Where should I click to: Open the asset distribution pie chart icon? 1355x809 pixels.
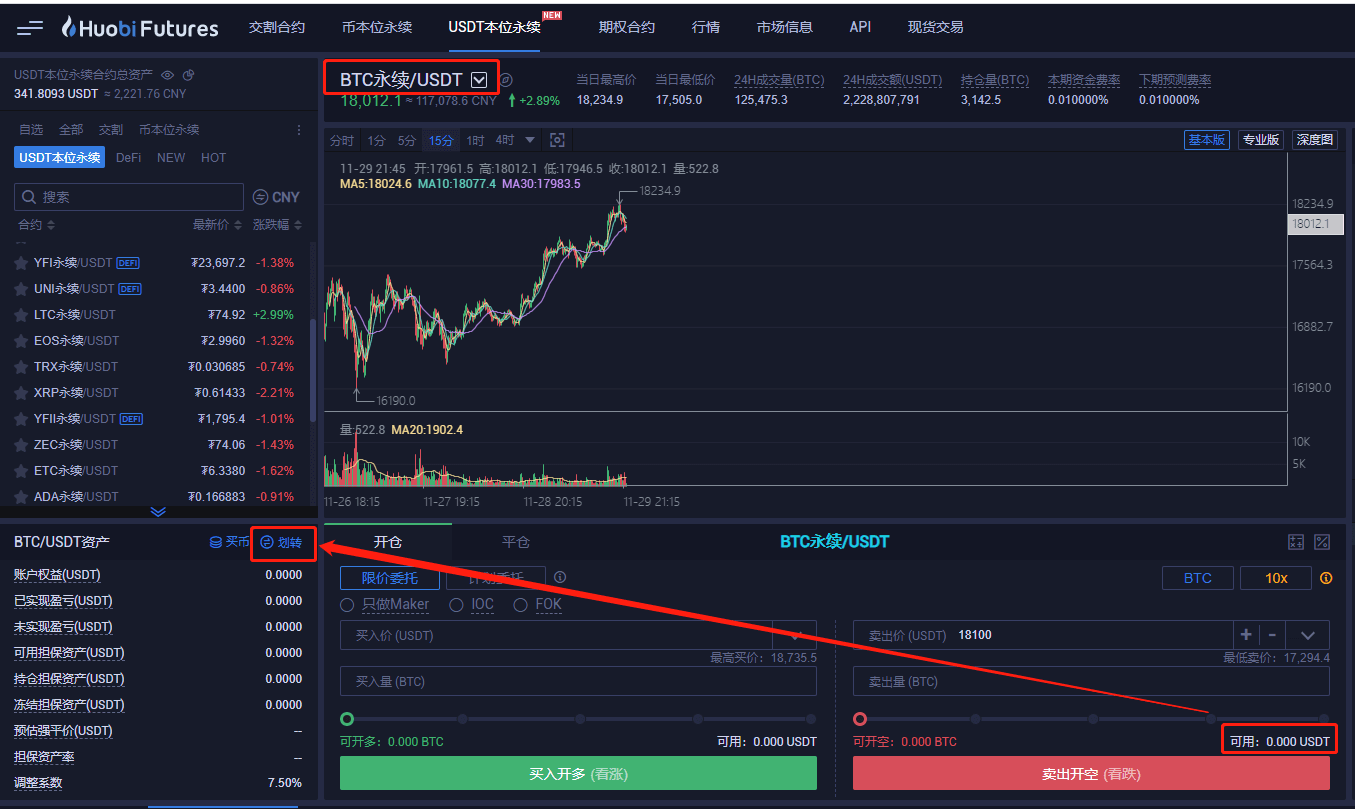tap(189, 75)
